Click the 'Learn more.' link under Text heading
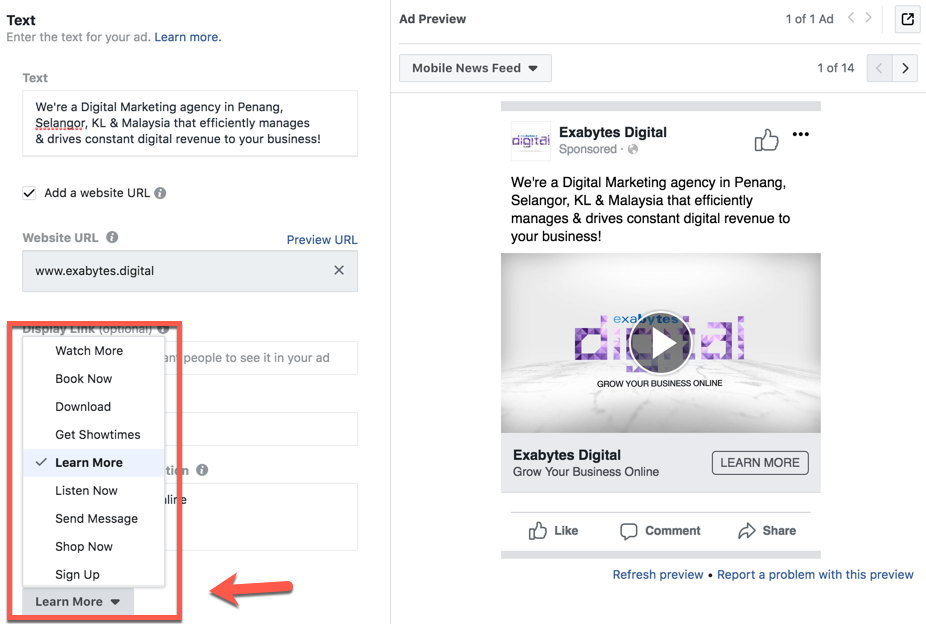 (188, 37)
